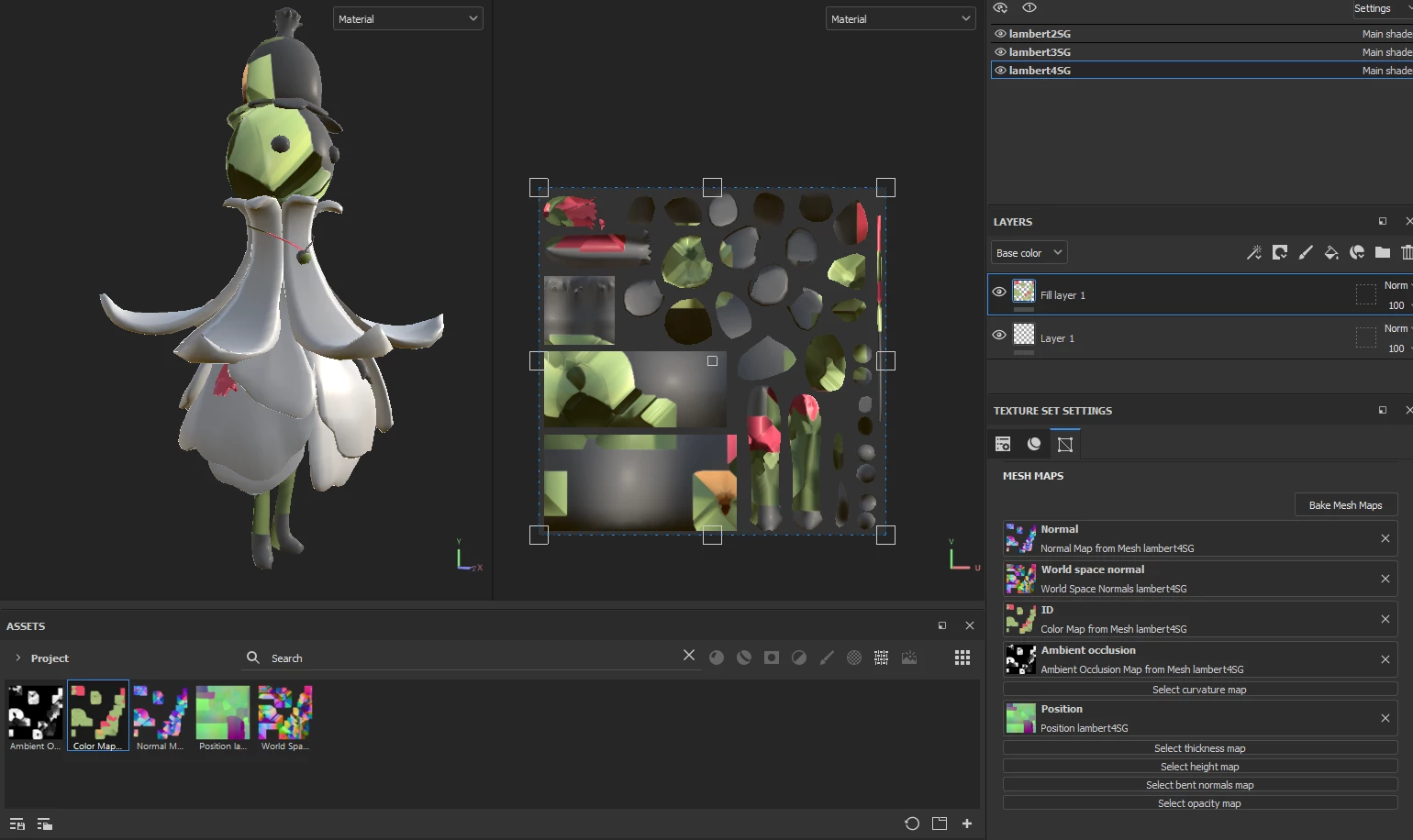Switch assets to grid view icon
The image size is (1413, 840).
962,658
